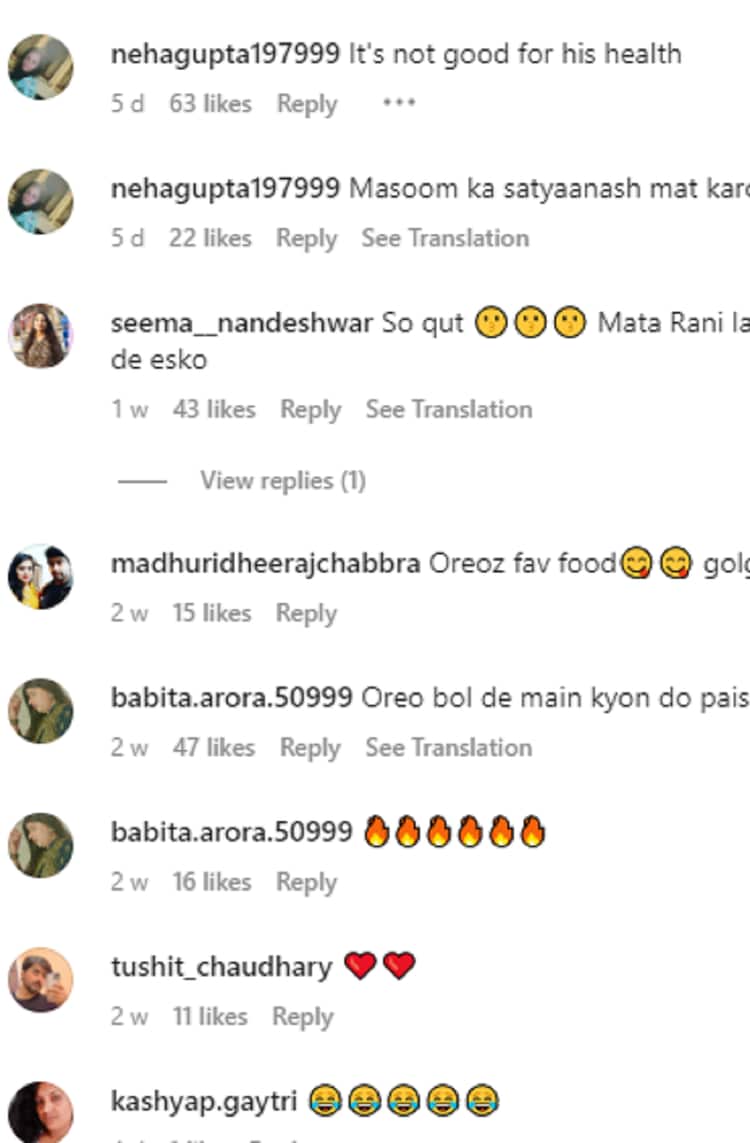The height and width of the screenshot is (1143, 750).
Task: Click tushit_chaudhary's profile avatar
Action: [40, 979]
